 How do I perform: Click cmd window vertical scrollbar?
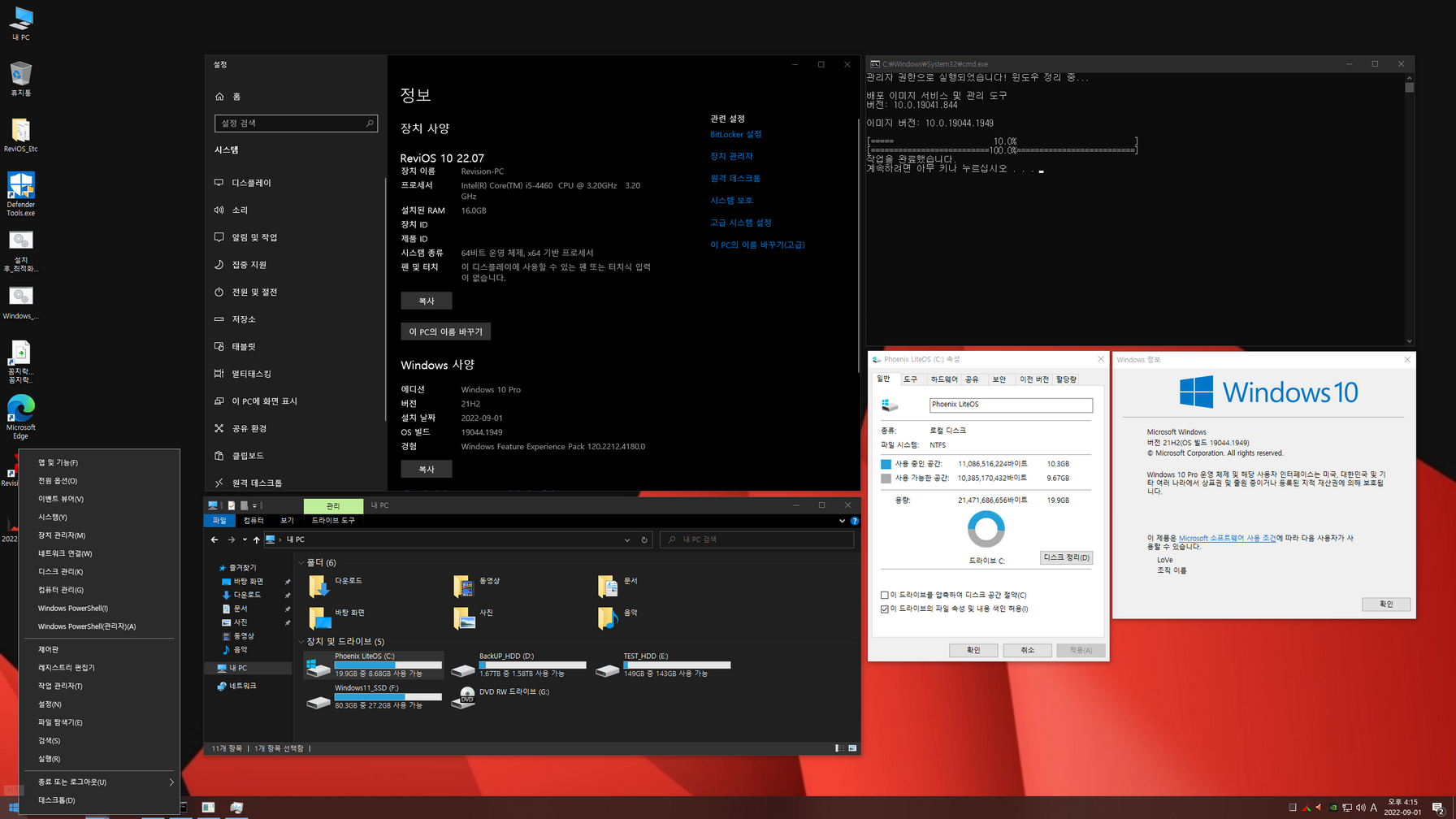click(x=1410, y=210)
